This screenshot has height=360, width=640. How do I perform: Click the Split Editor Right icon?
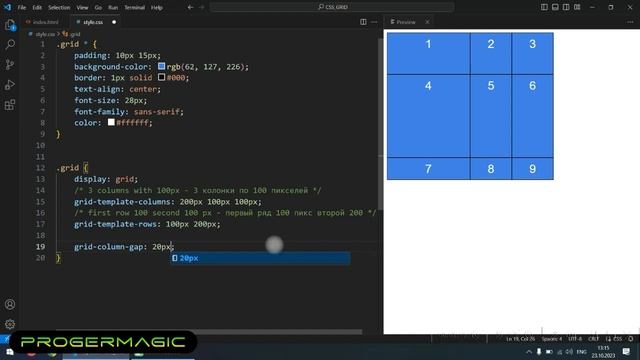pos(363,22)
